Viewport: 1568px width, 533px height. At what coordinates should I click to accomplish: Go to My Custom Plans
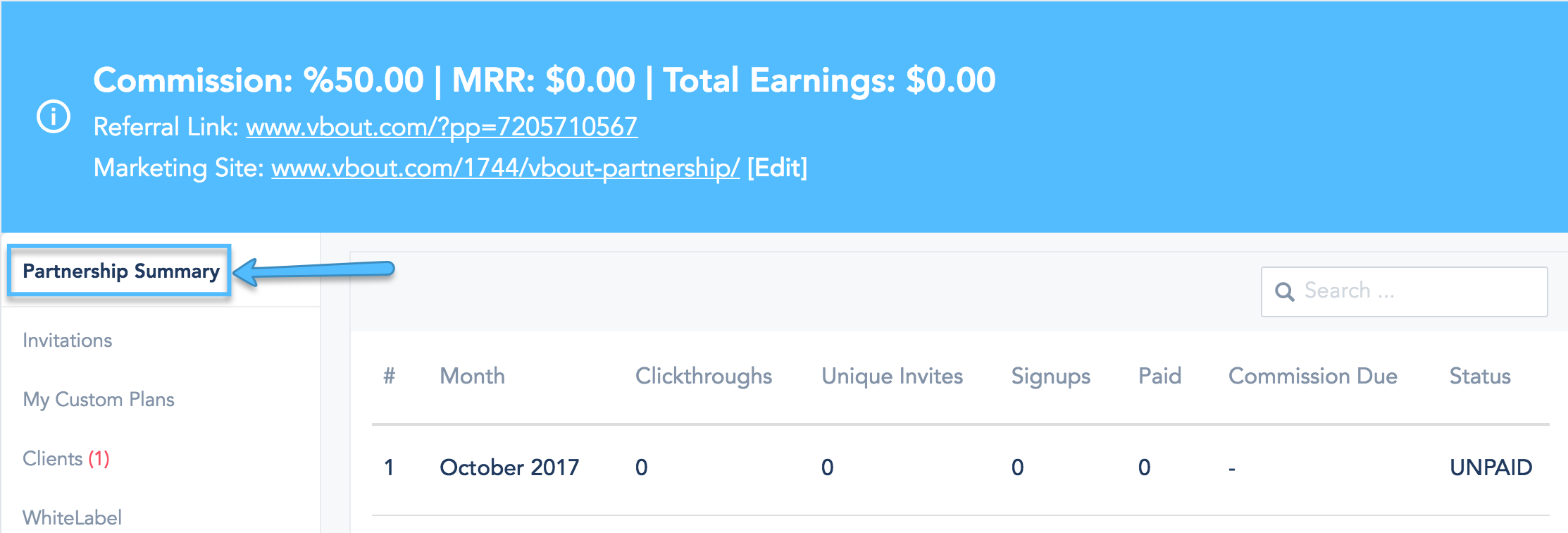coord(99,399)
